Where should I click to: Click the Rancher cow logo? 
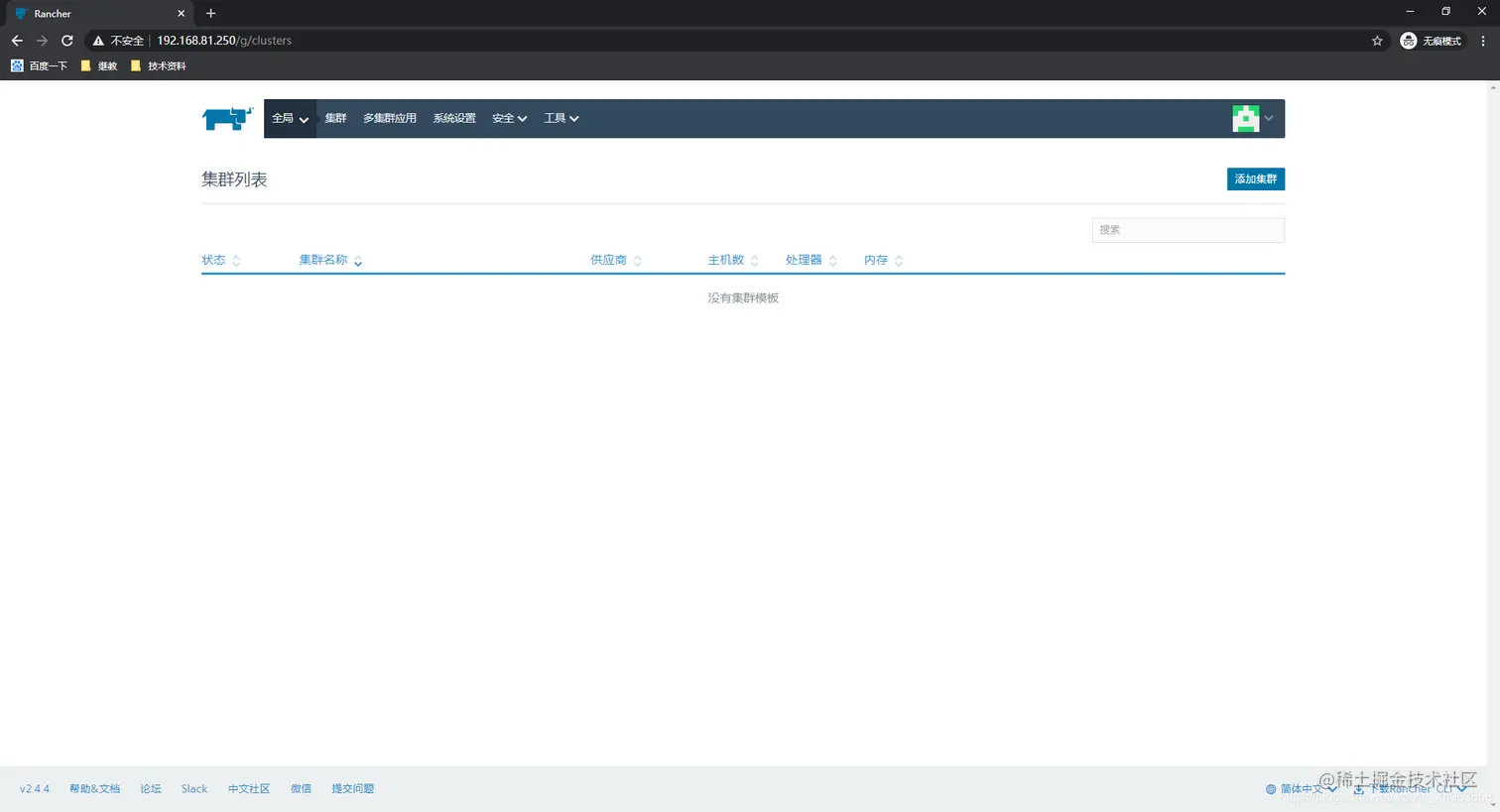click(x=227, y=118)
